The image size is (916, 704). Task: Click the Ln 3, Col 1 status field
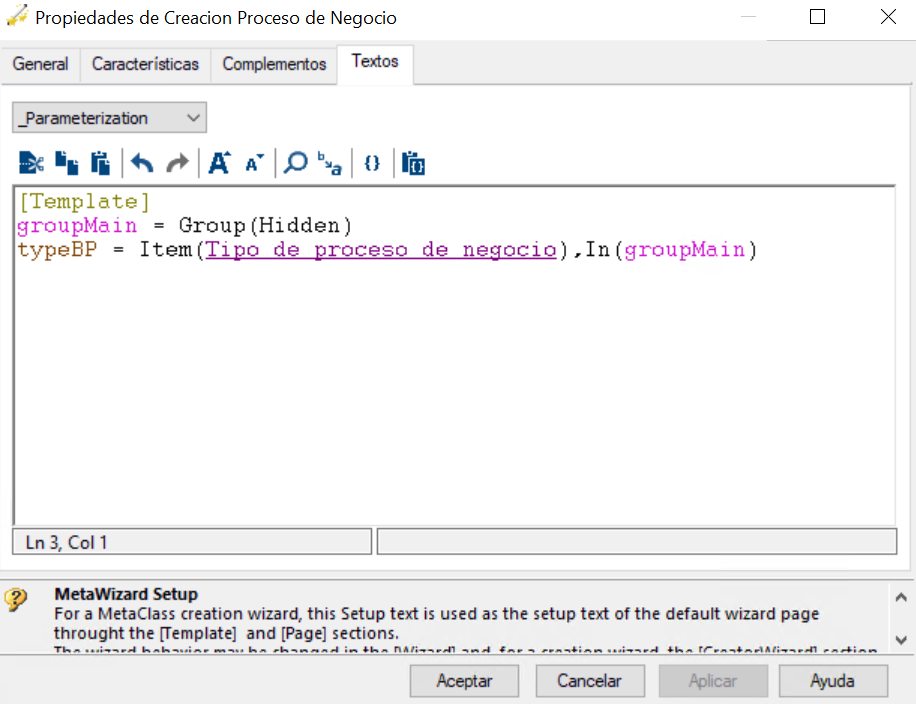192,542
